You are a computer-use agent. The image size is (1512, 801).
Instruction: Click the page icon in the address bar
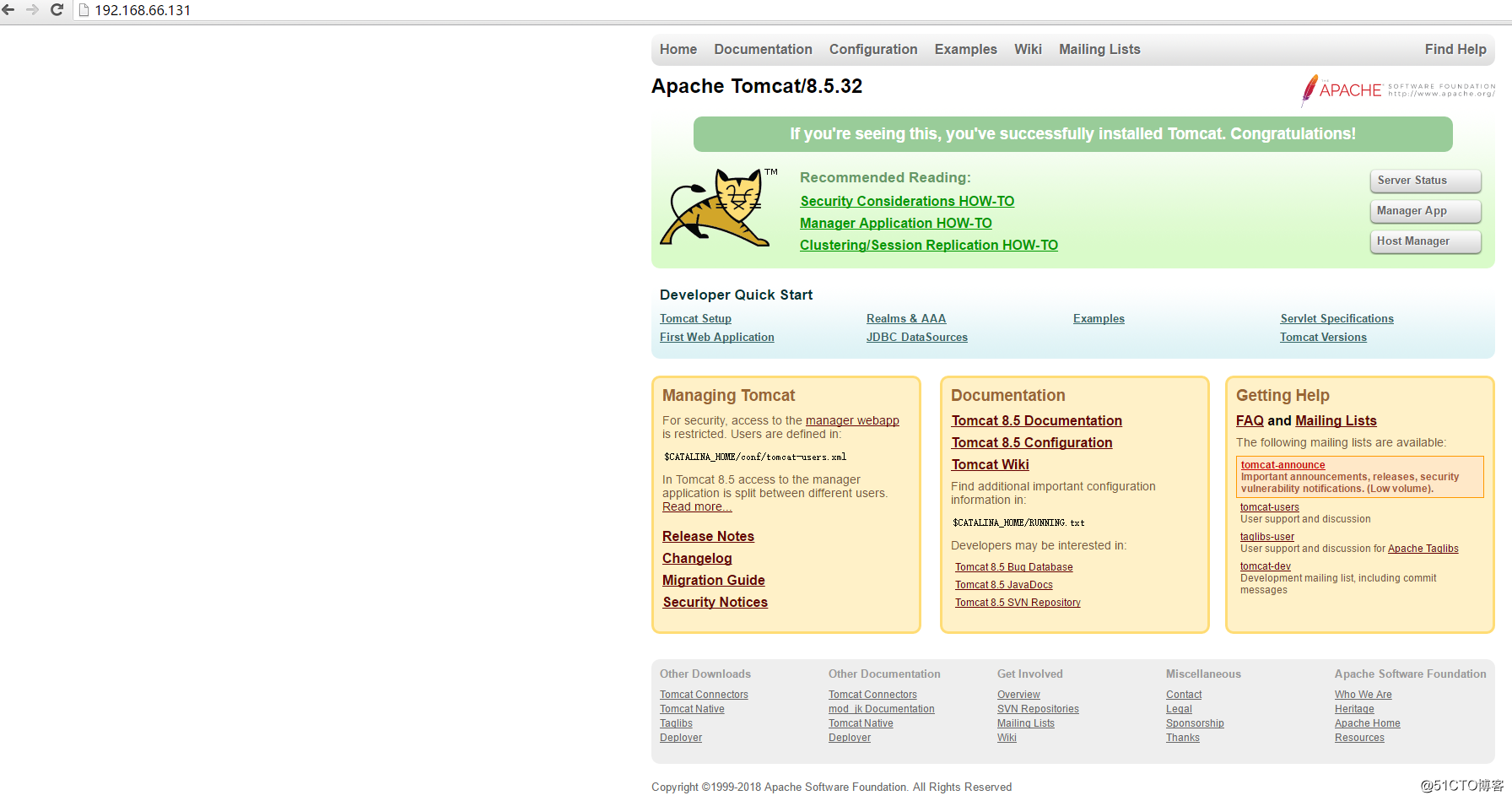84,10
